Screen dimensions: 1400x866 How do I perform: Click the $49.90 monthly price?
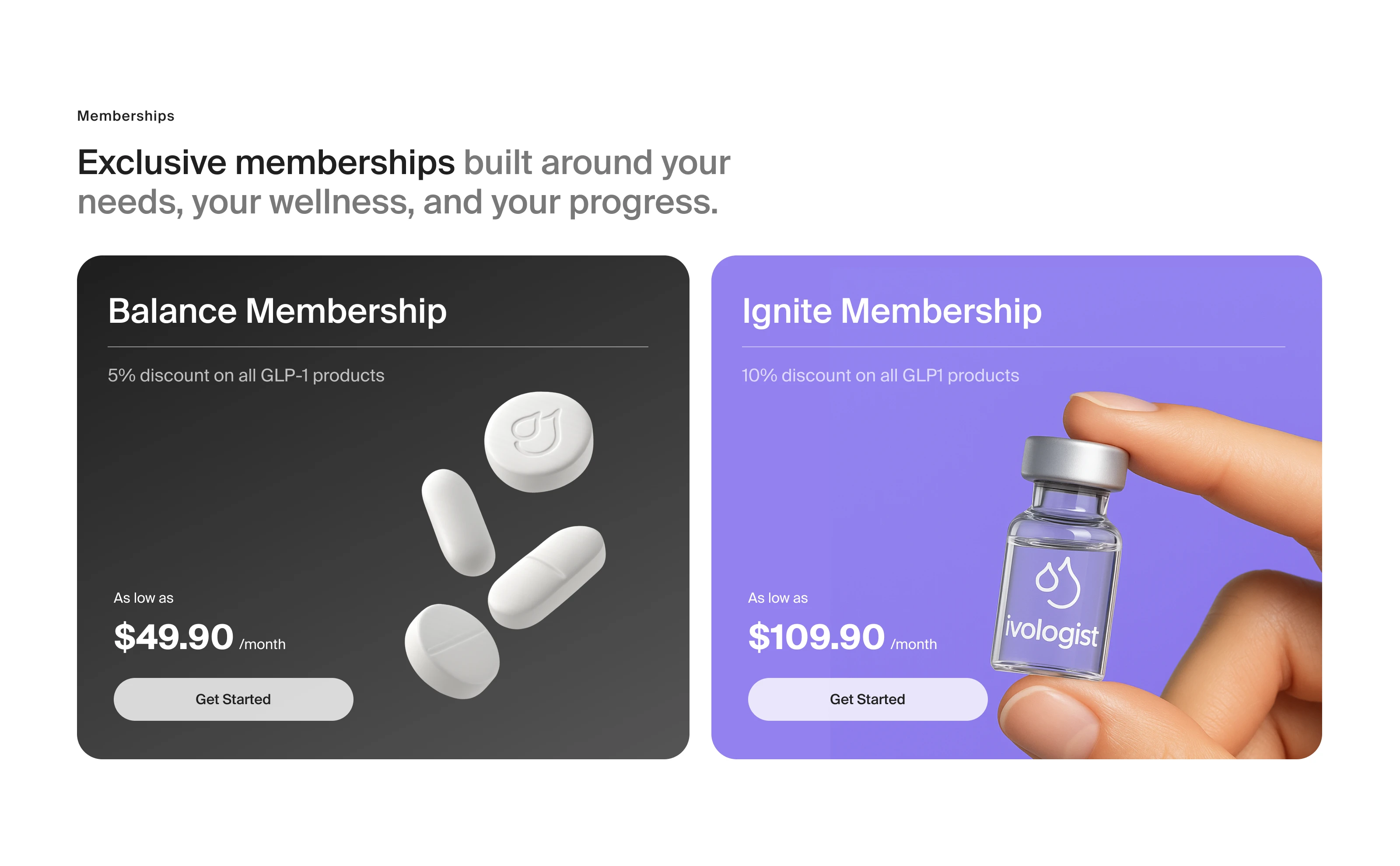click(199, 637)
